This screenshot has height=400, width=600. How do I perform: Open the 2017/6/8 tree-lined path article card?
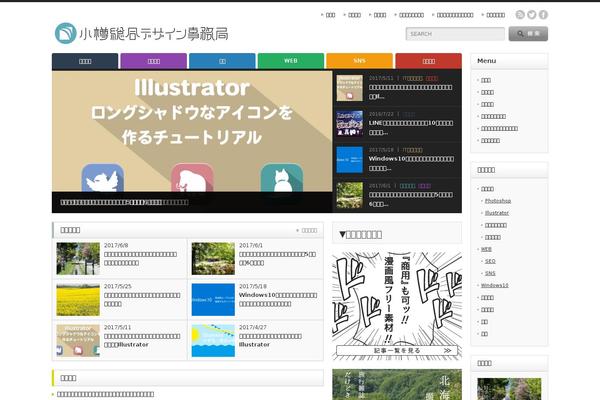pyautogui.click(x=120, y=258)
